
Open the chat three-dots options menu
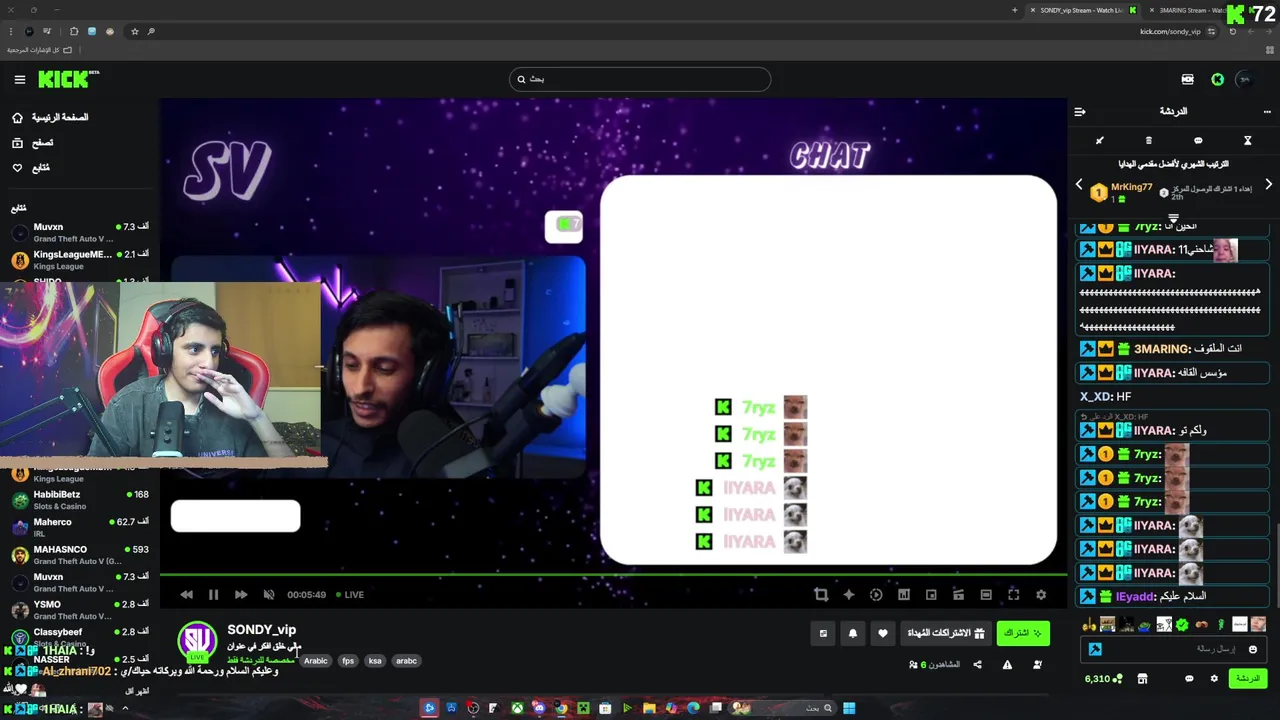(1267, 111)
